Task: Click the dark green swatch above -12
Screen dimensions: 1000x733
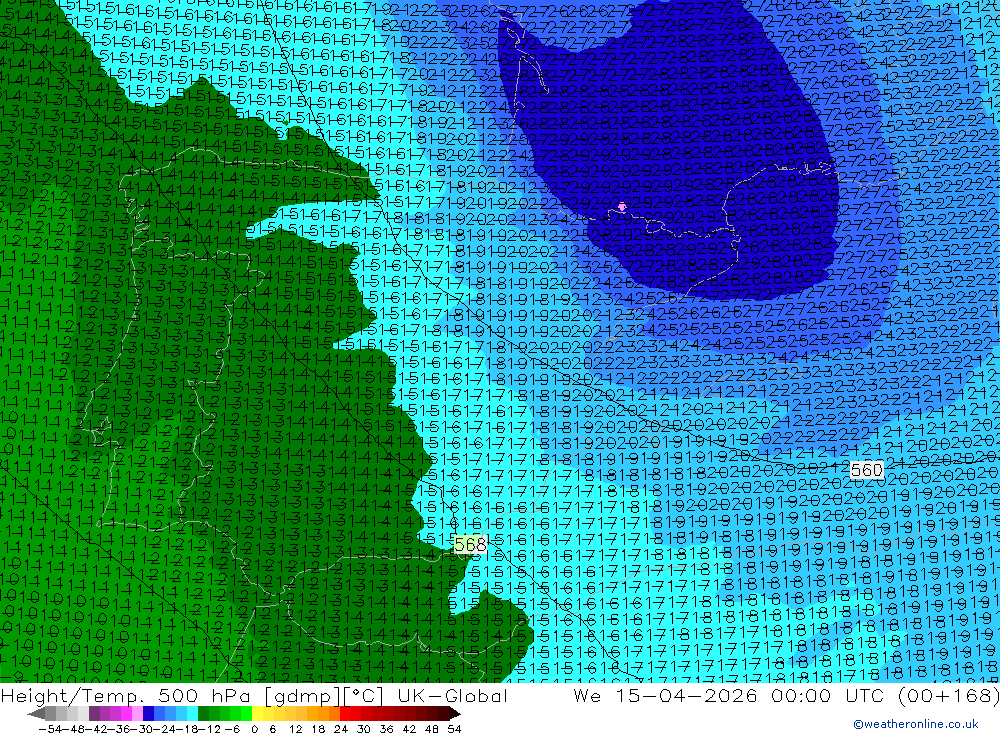Action: tap(203, 714)
